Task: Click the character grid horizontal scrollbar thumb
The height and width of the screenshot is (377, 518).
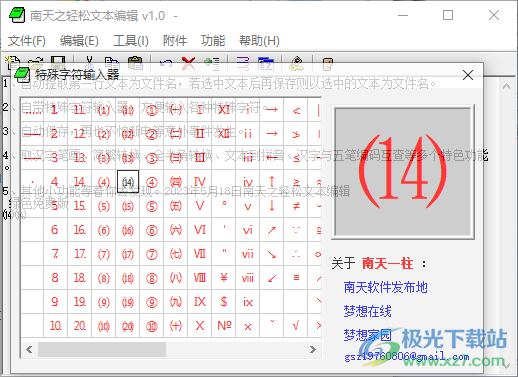Action: pos(102,349)
